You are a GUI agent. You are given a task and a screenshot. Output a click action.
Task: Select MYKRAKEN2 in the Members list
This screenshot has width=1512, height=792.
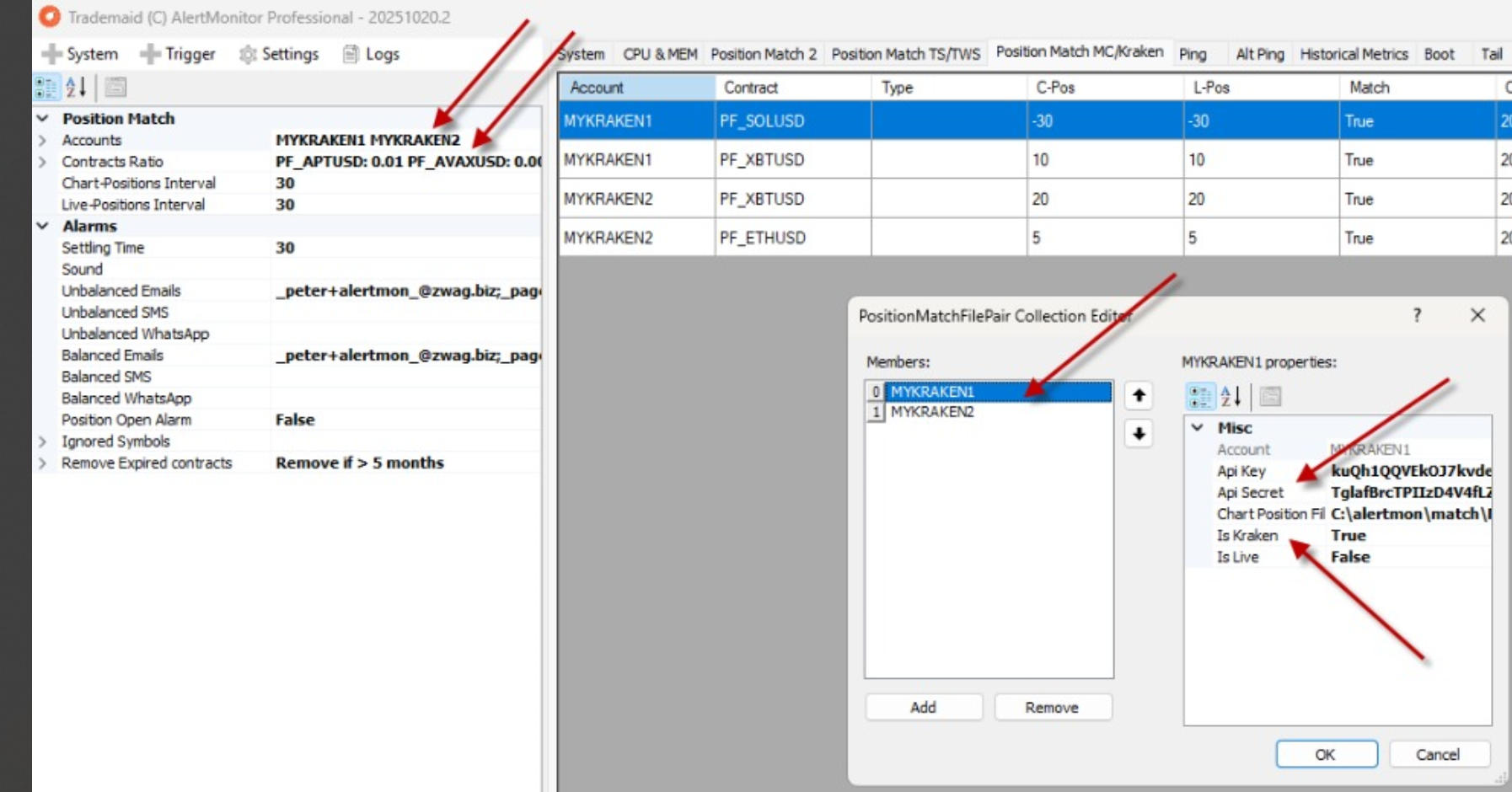[x=932, y=412]
